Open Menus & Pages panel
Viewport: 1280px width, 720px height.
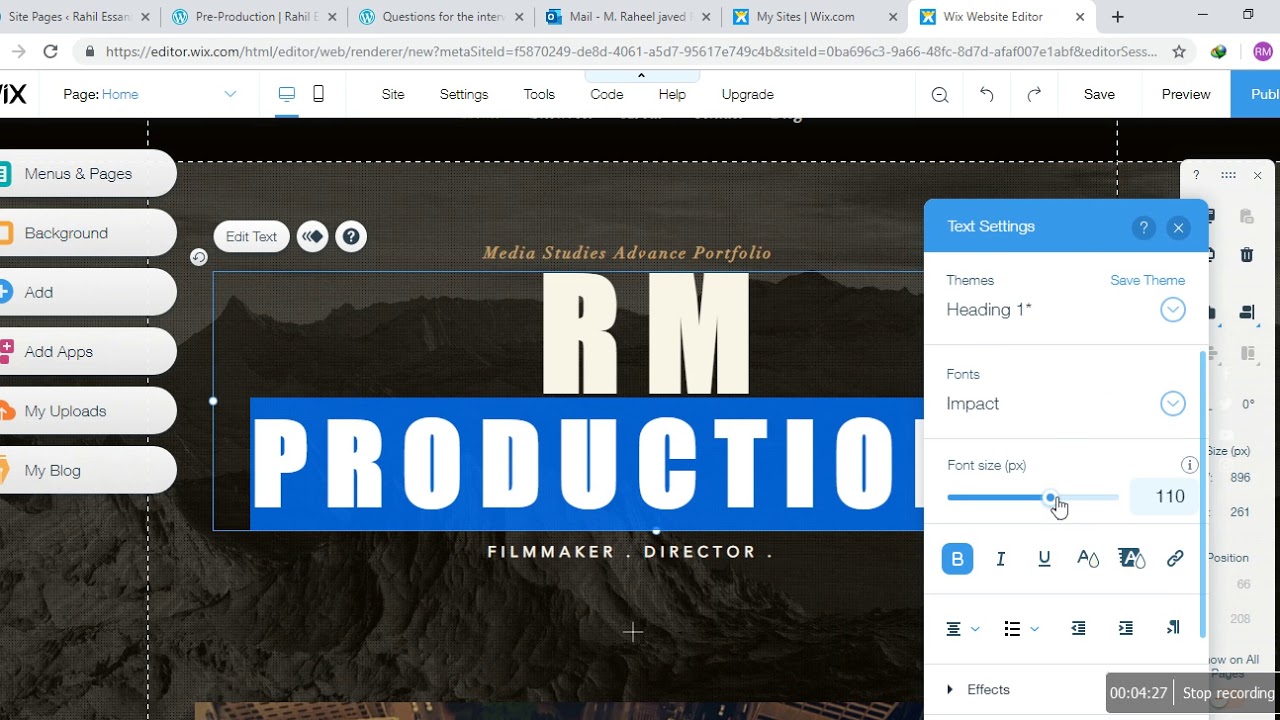87,174
